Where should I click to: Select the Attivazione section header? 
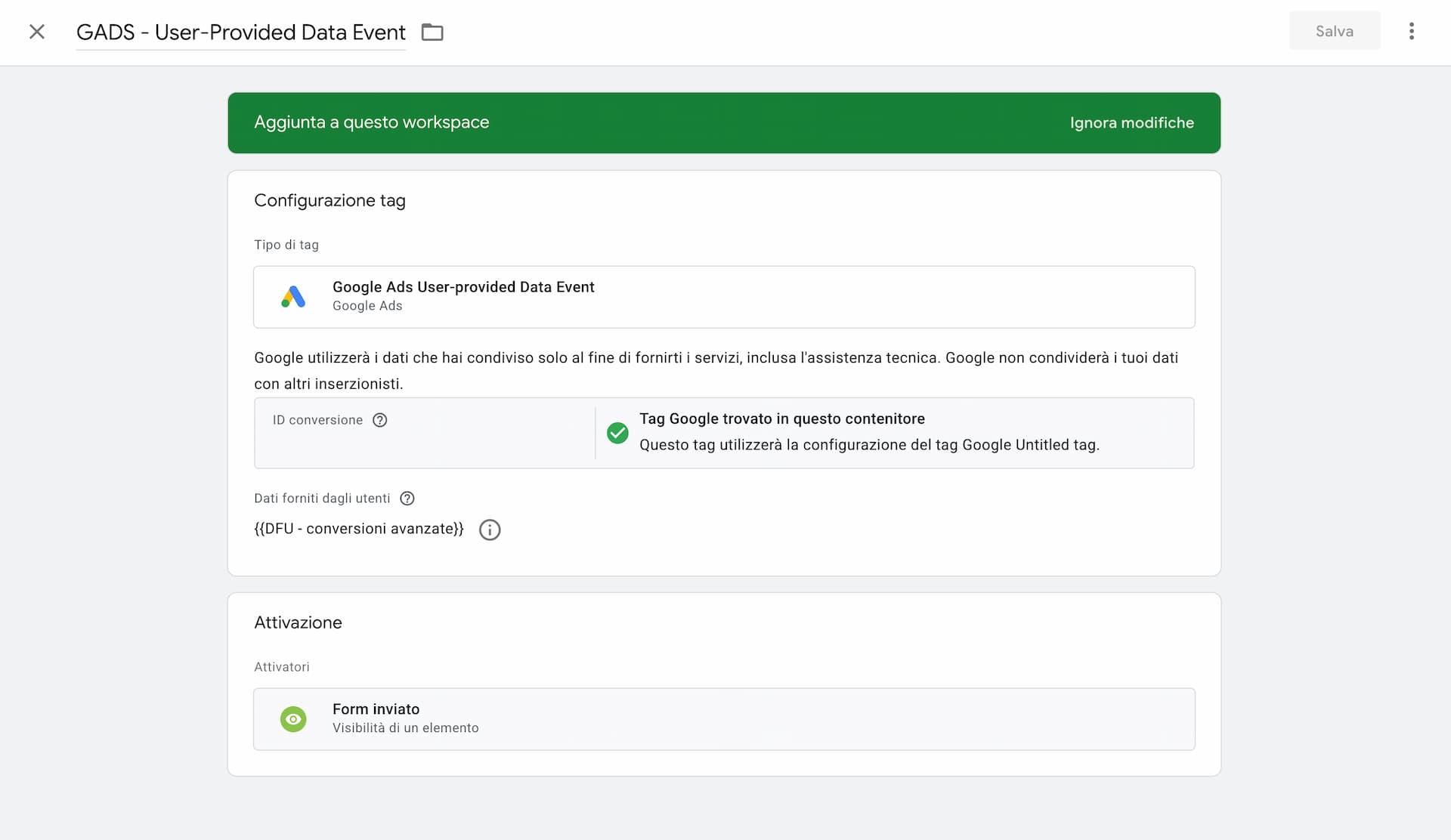pyautogui.click(x=298, y=622)
